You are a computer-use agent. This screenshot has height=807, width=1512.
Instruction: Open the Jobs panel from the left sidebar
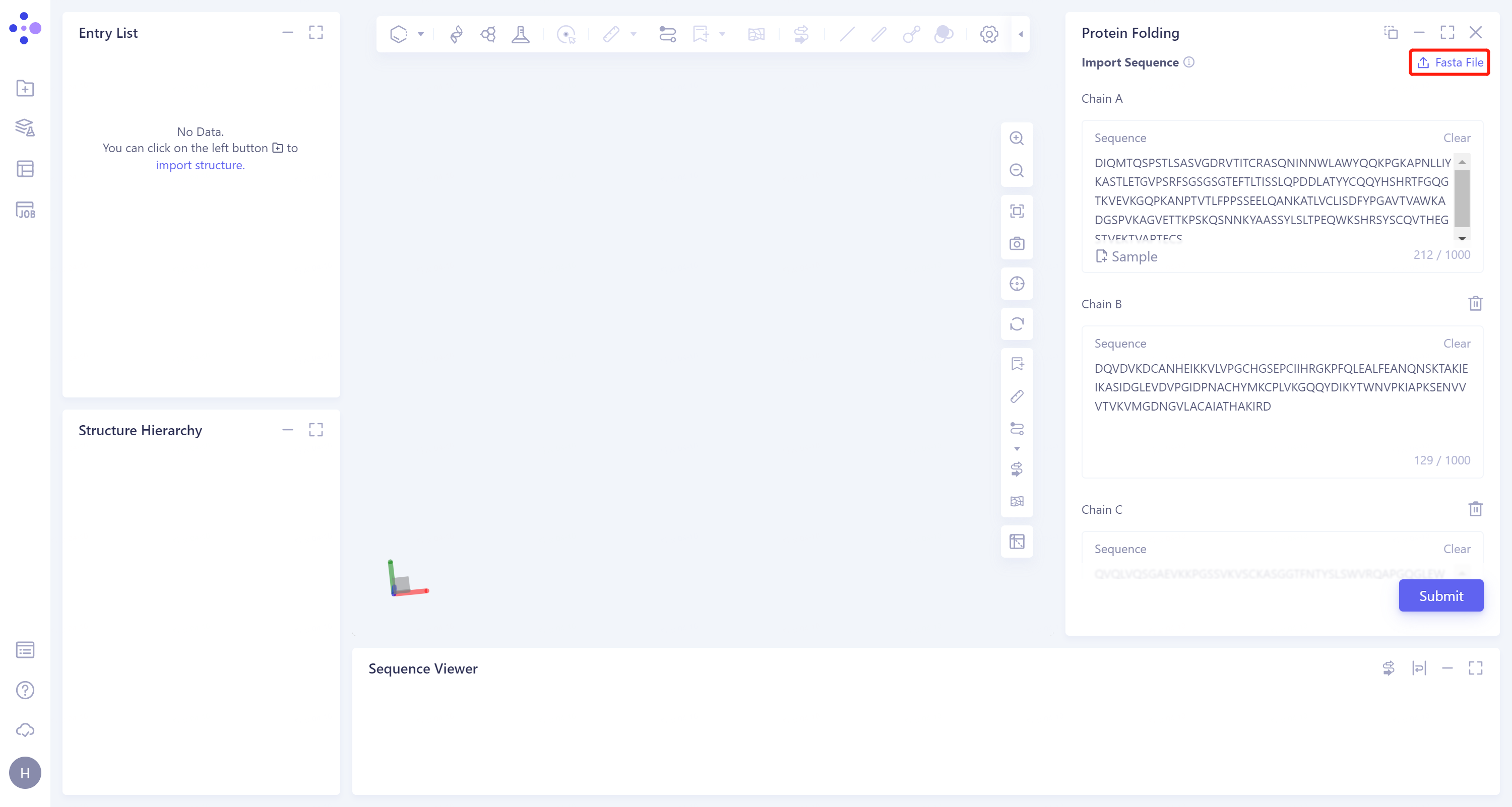pos(25,210)
